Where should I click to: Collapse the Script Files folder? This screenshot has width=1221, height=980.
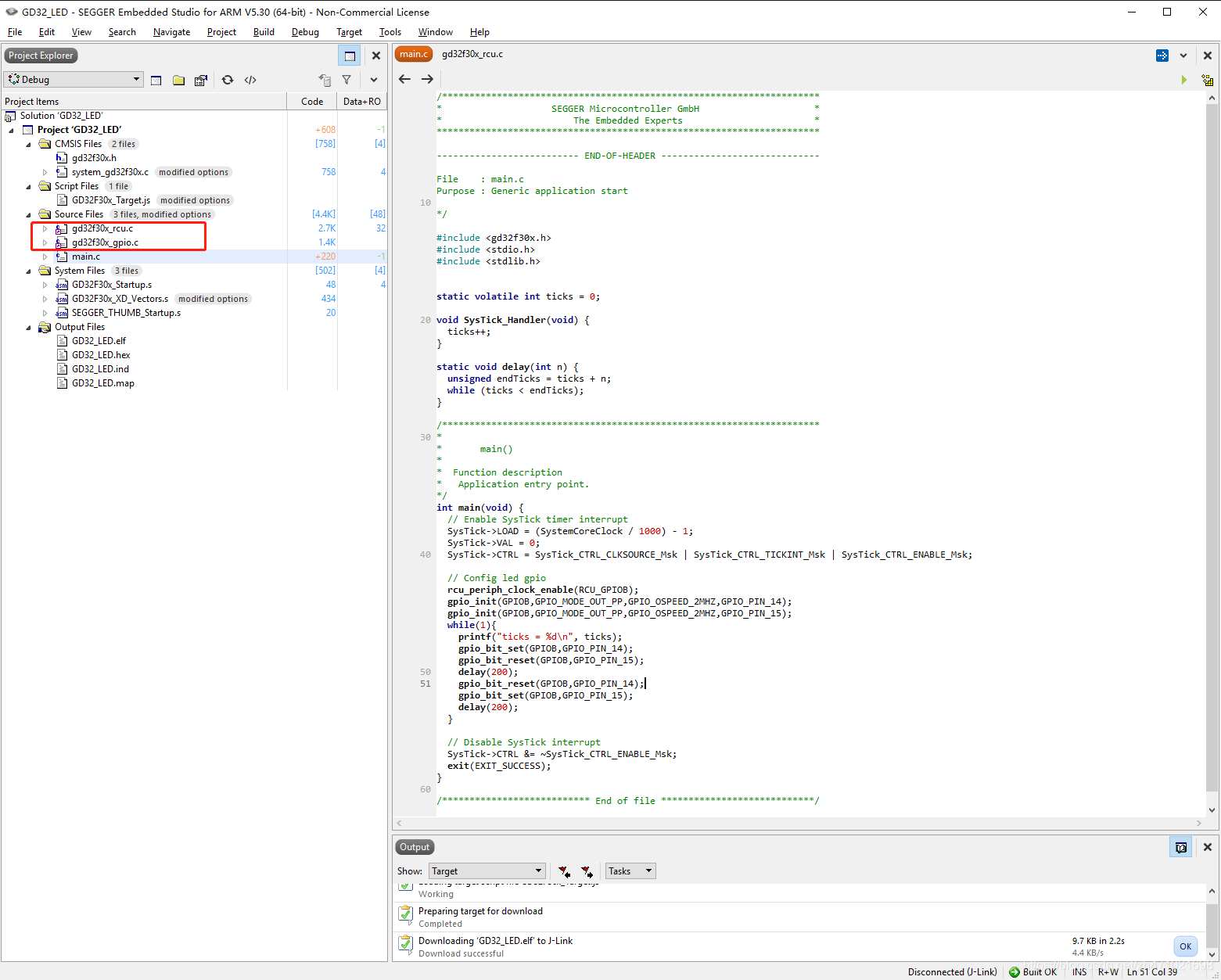[28, 186]
